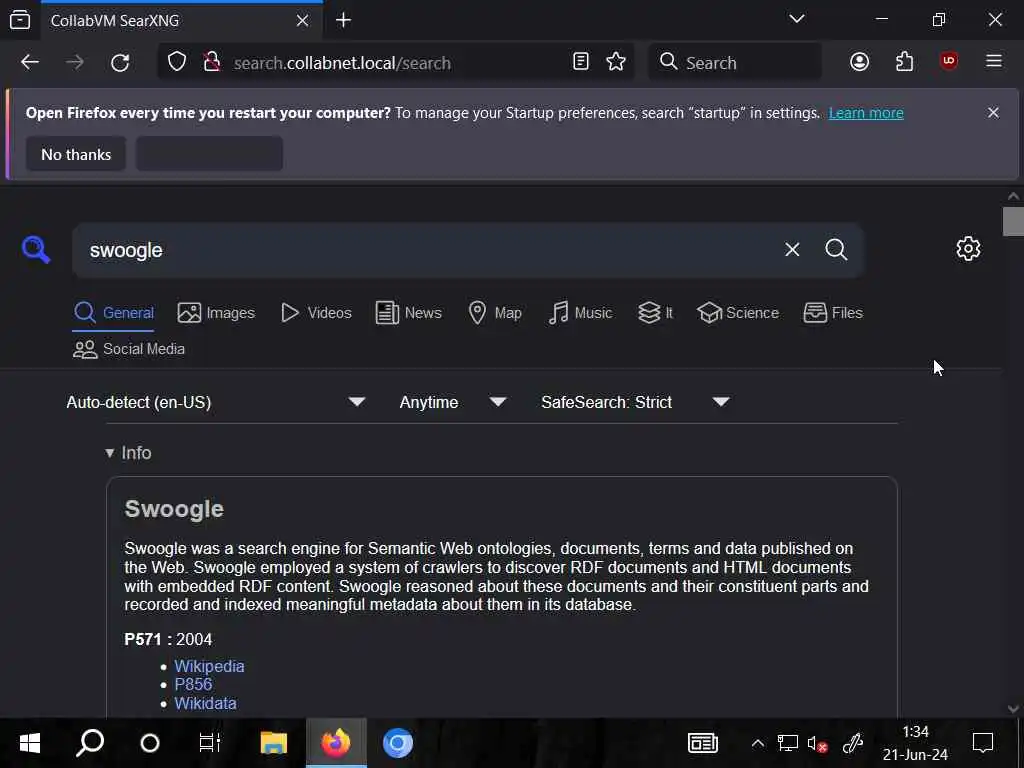Switch to the General category
Screen dimensions: 1024x768
(114, 313)
